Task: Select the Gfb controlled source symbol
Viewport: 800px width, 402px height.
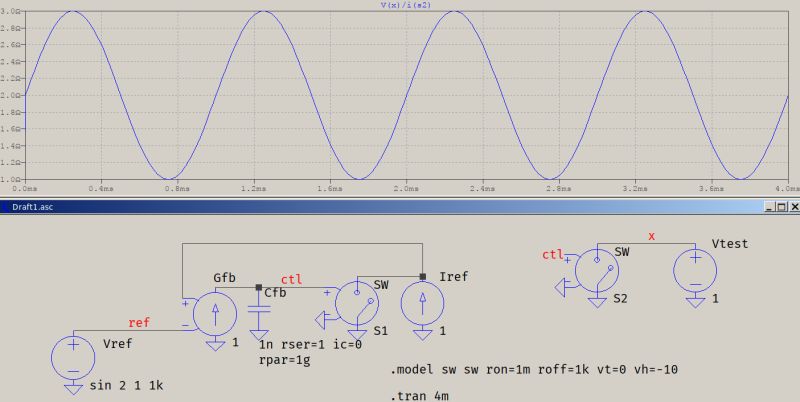Action: pos(215,314)
